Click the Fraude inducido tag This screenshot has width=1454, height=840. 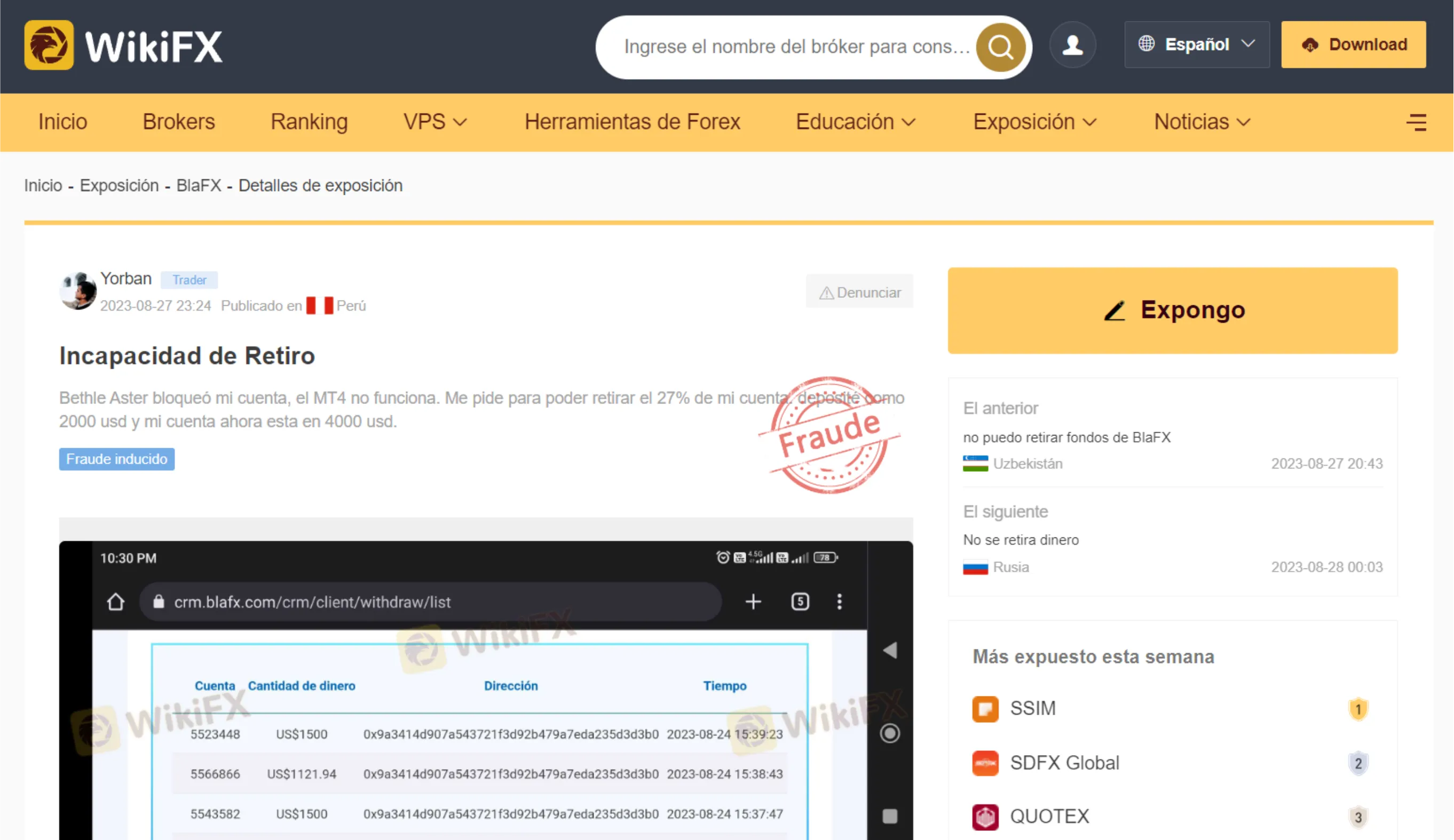tap(116, 459)
